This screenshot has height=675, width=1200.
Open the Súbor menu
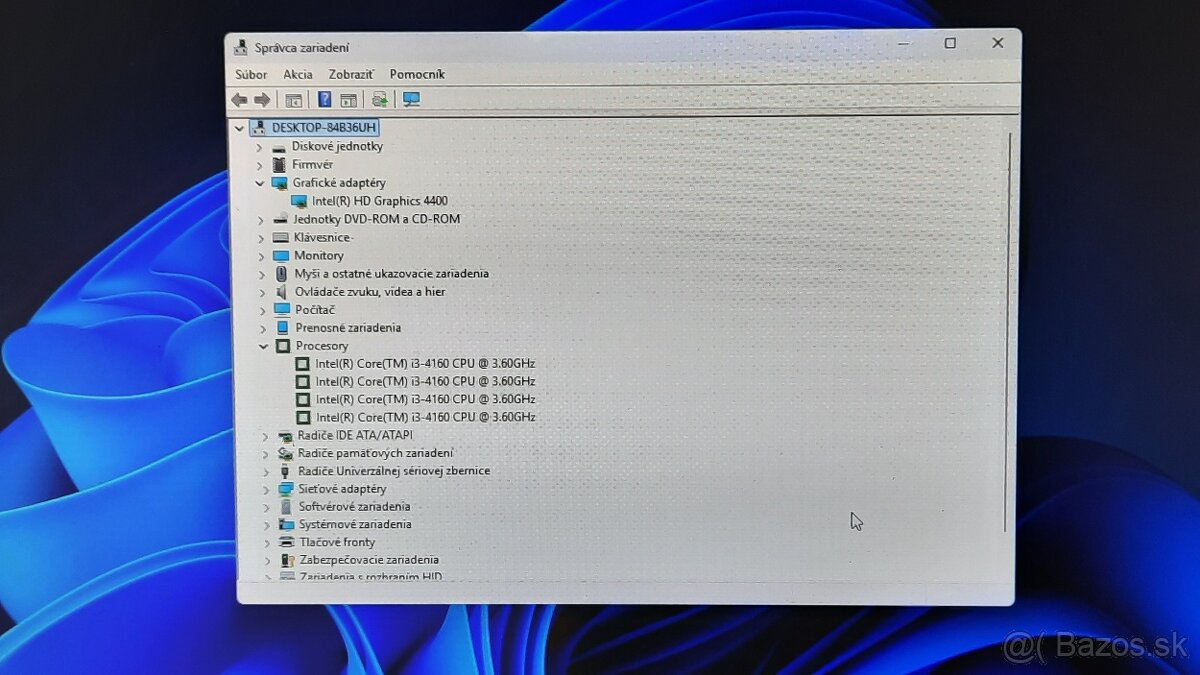(251, 74)
